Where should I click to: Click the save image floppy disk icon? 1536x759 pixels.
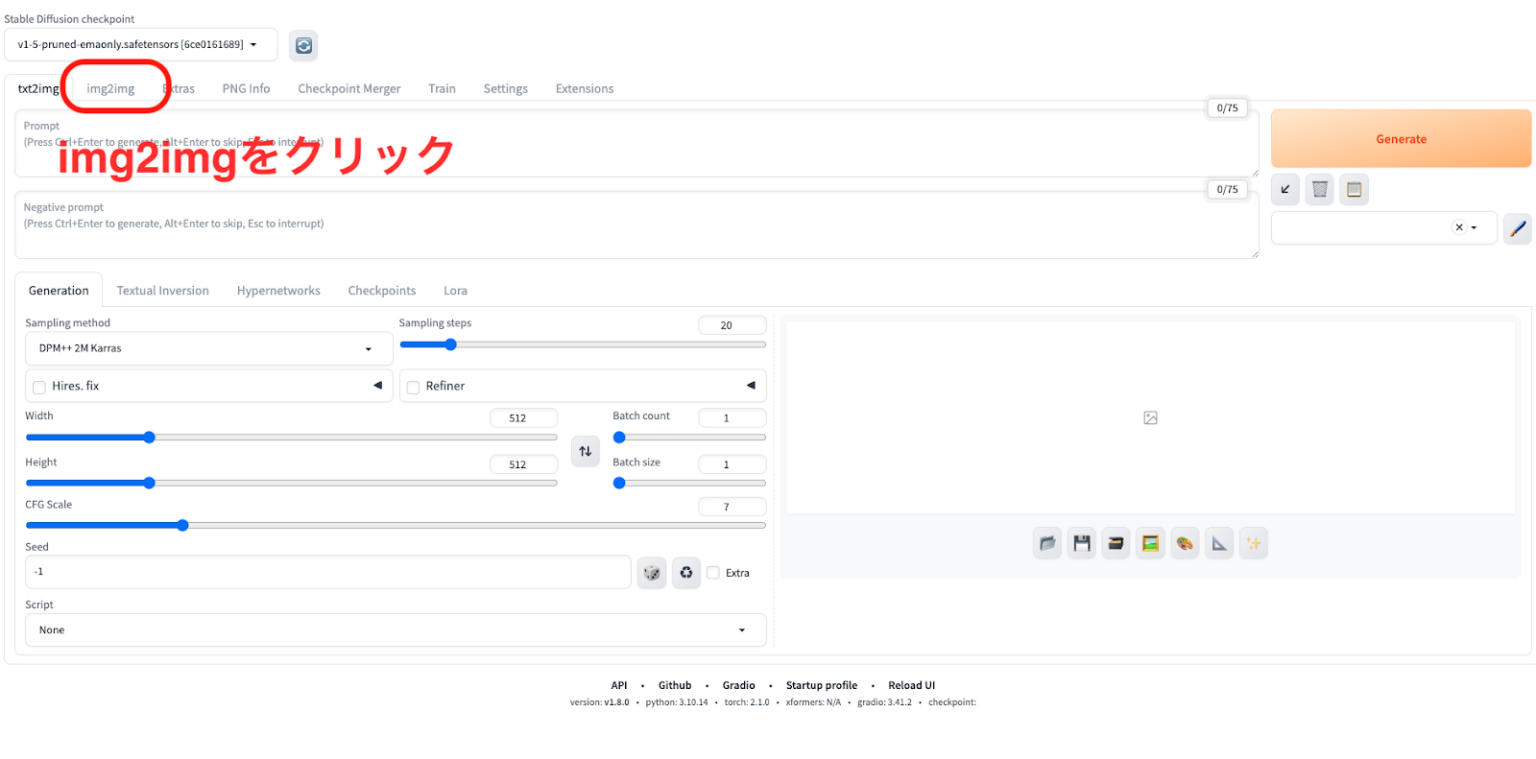click(x=1081, y=542)
